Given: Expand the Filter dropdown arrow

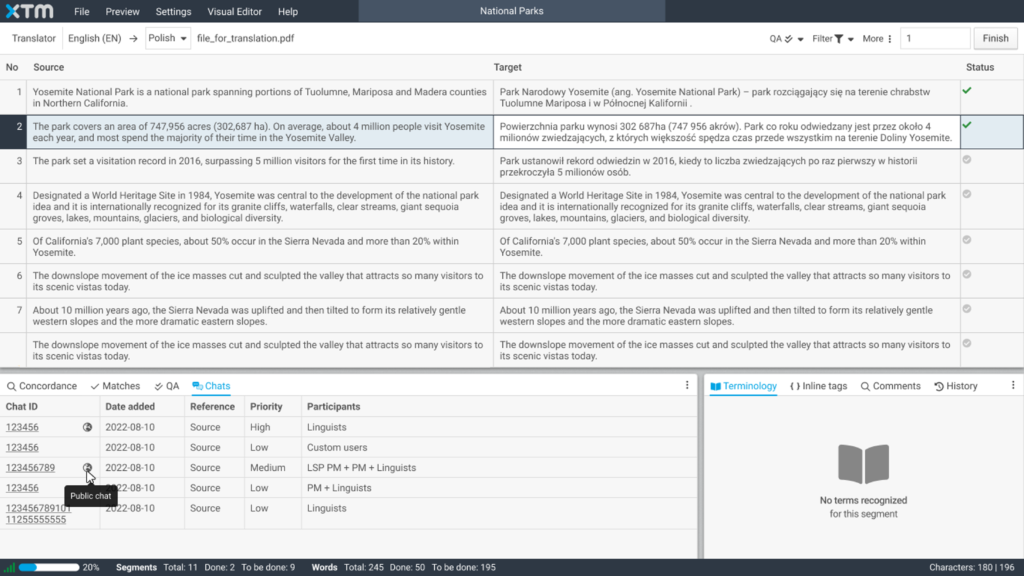Looking at the screenshot, I should [851, 39].
